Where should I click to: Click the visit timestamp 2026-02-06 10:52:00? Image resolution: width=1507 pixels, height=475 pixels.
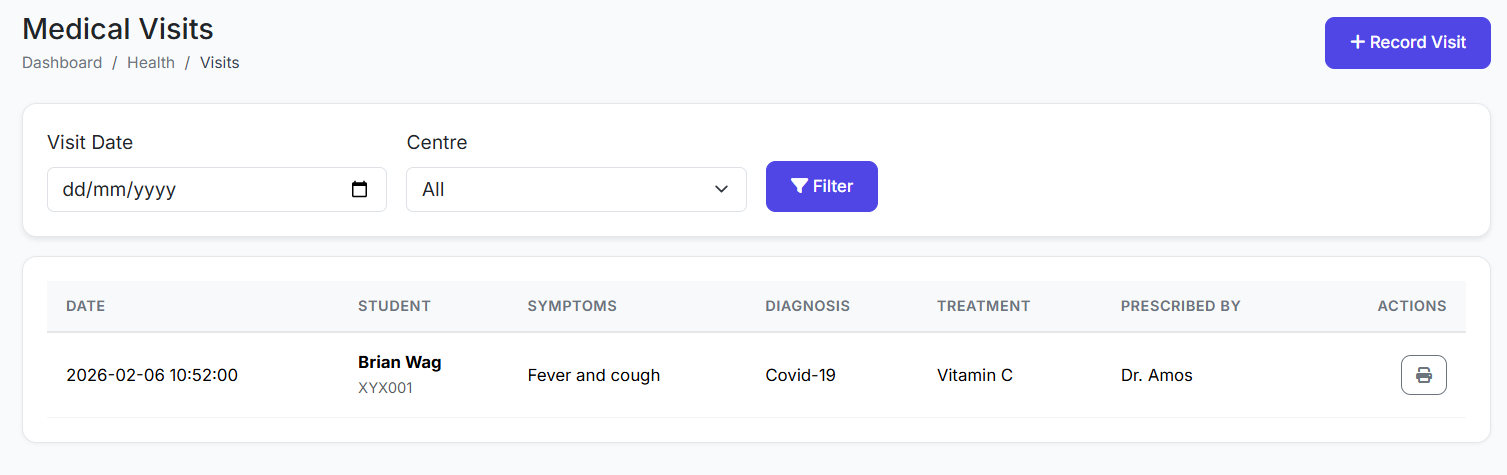[152, 376]
